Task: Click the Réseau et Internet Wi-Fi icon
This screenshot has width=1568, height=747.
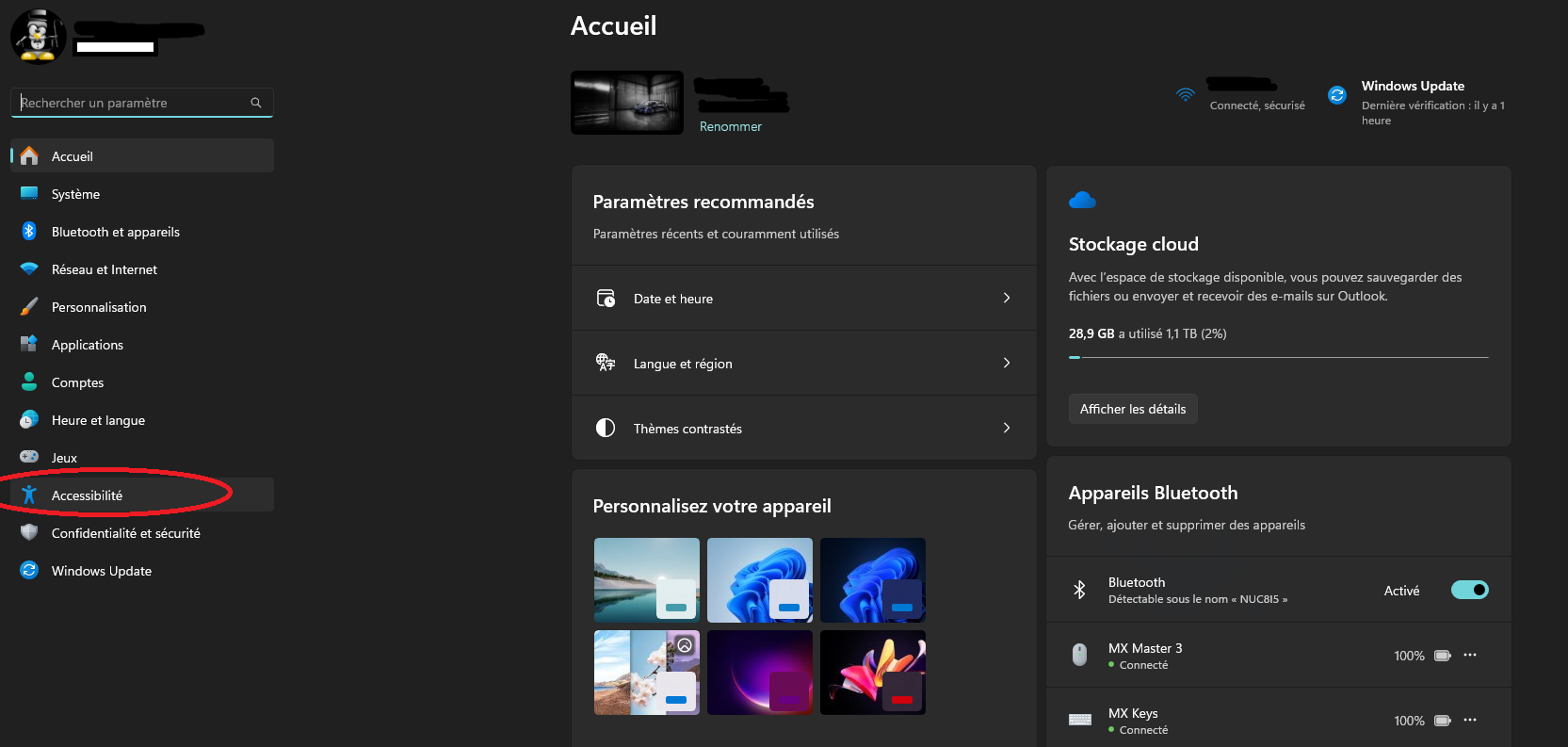Action: [29, 269]
